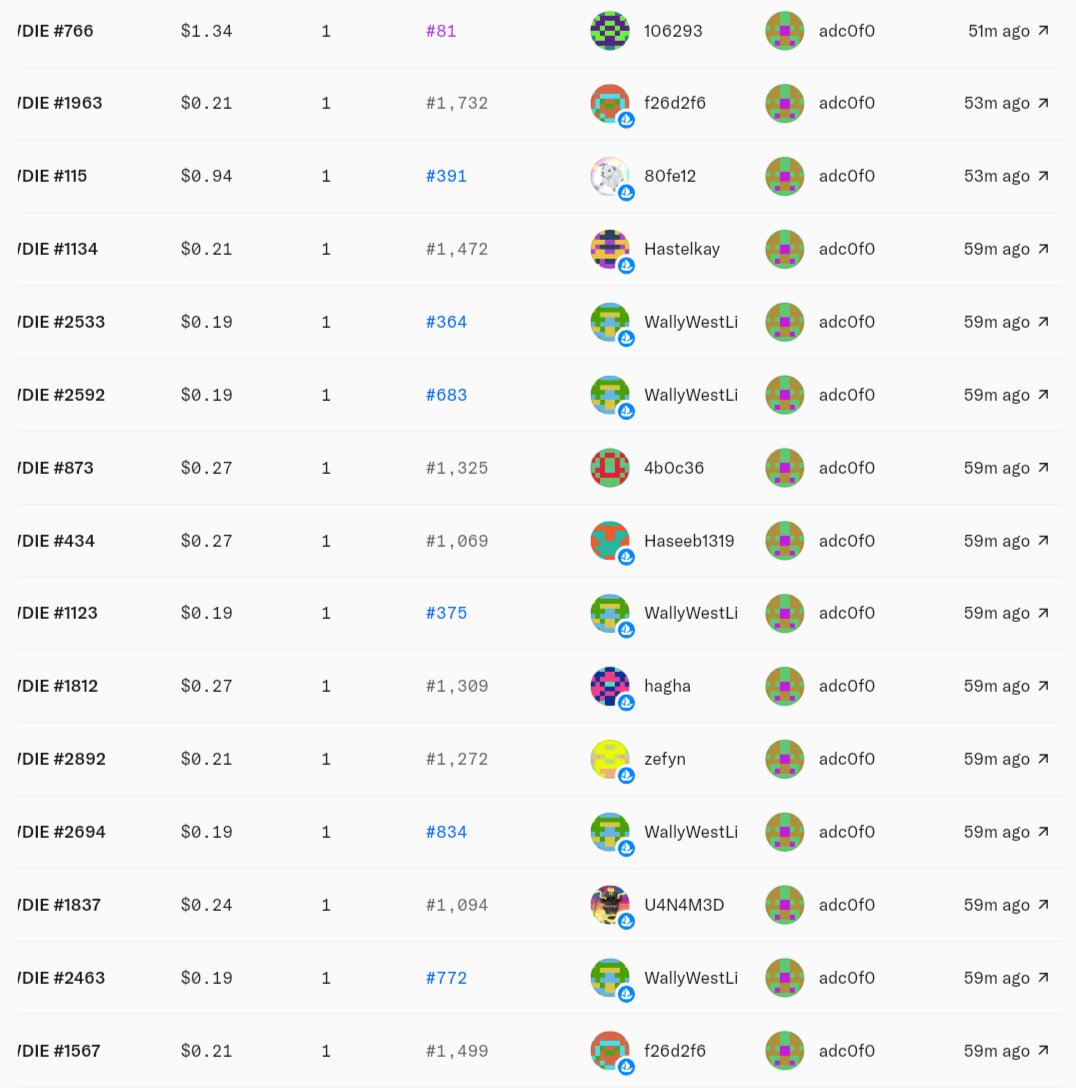Image resolution: width=1076 pixels, height=1088 pixels.
Task: Click rarity rank #772
Action: 446,978
